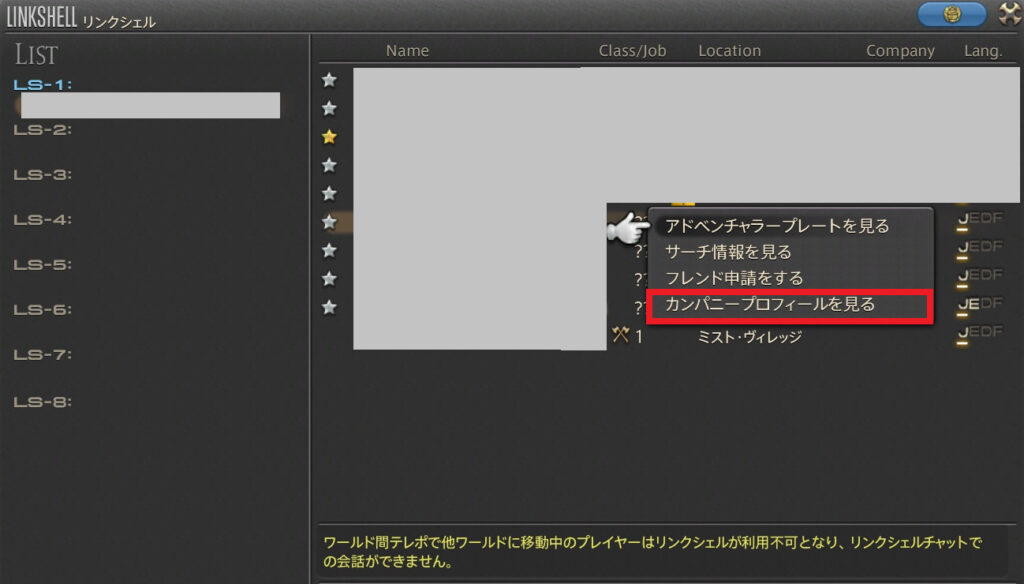Toggle the star on the highlighted member row
This screenshot has width=1024, height=584.
click(x=329, y=222)
